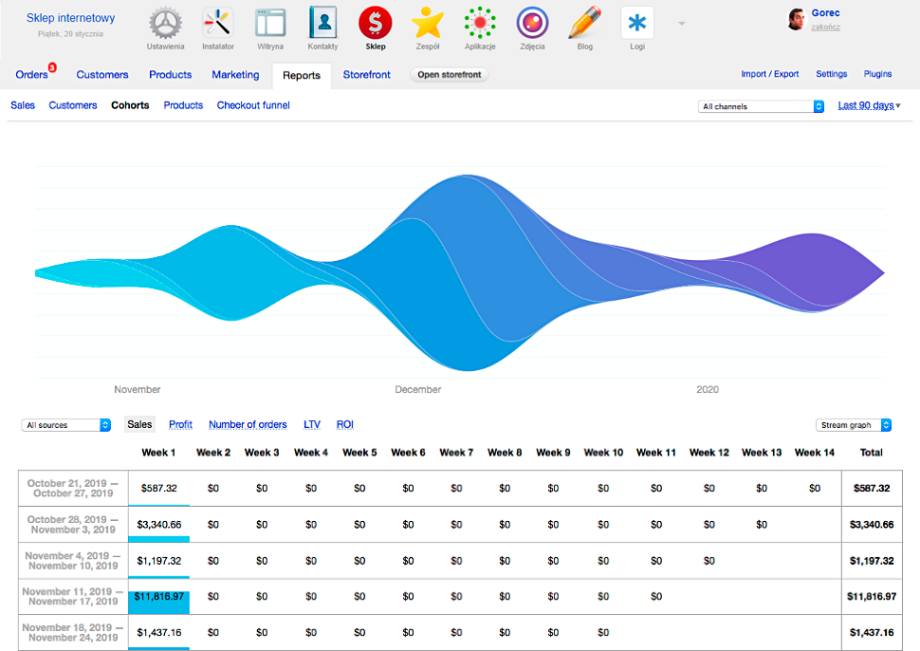Expand the All channels dropdown

760,106
